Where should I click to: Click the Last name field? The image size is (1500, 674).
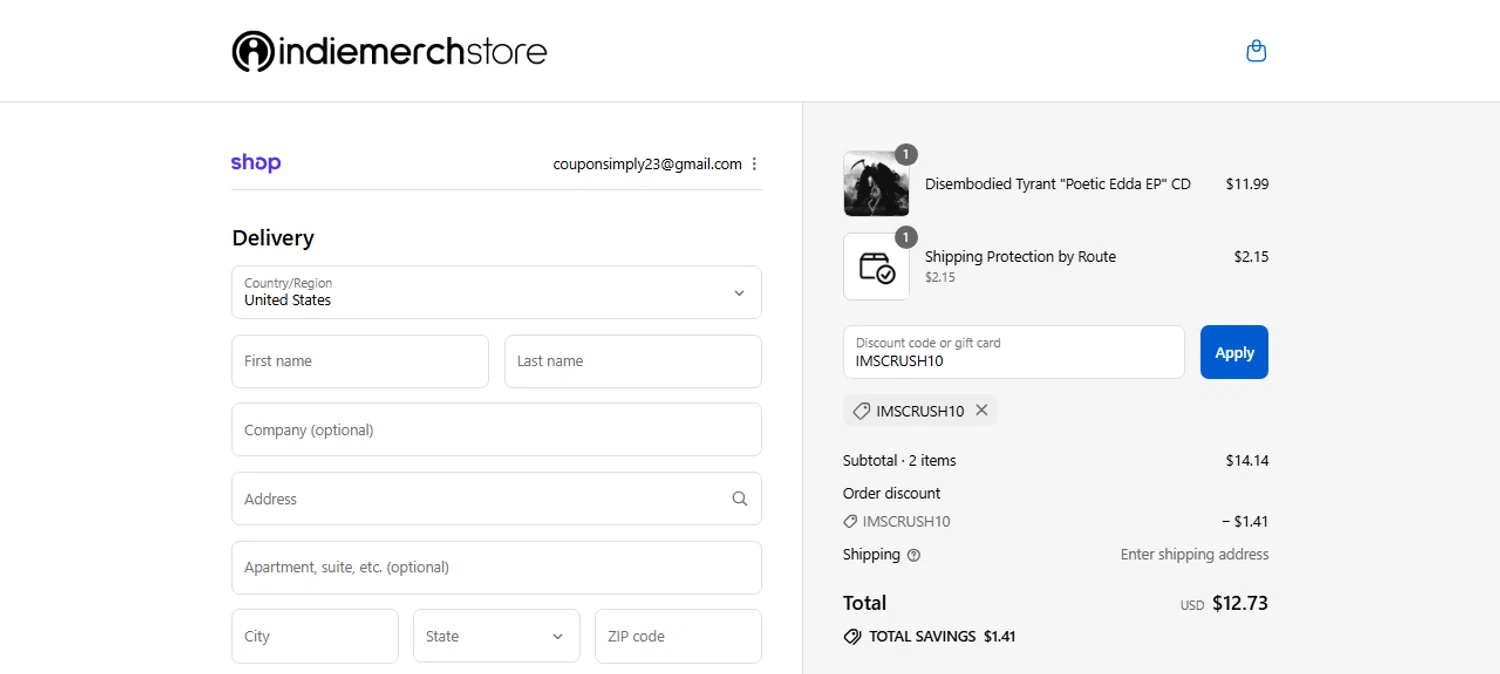[x=633, y=361]
